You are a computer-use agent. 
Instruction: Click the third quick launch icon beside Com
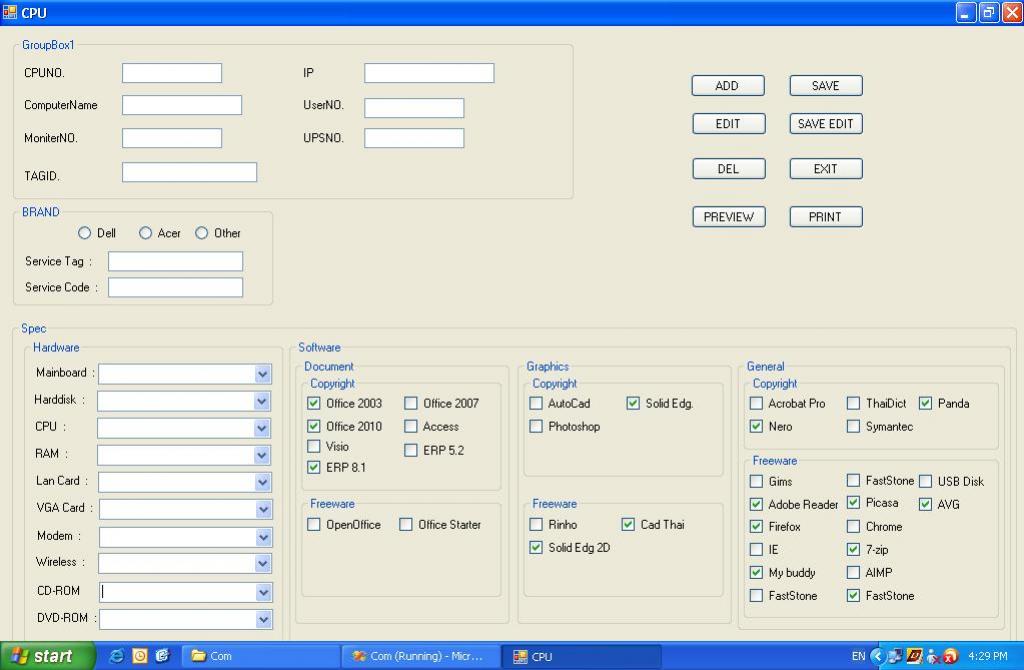pyautogui.click(x=162, y=656)
